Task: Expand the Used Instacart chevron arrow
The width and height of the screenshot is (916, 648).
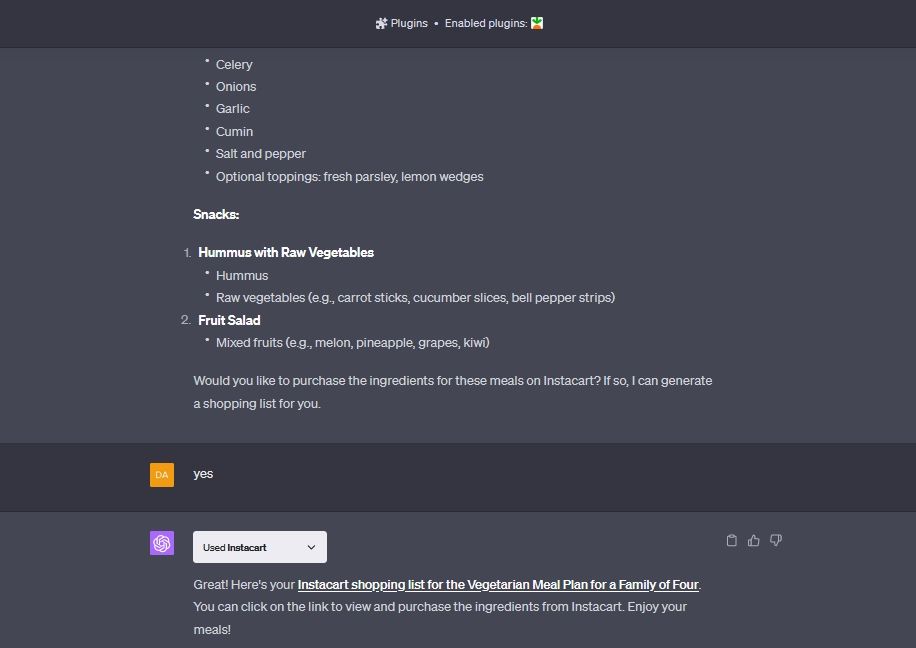Action: tap(311, 547)
